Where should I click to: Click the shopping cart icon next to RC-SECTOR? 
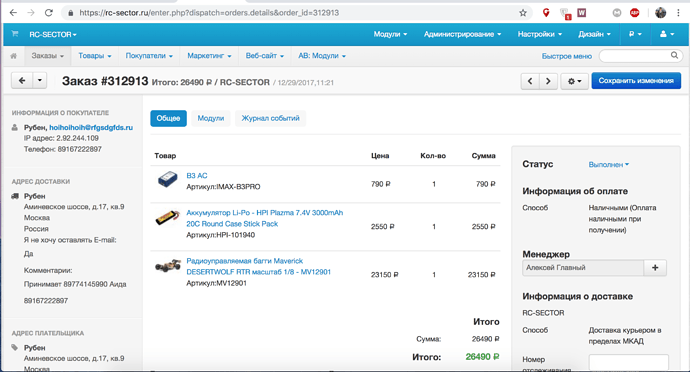pyautogui.click(x=15, y=34)
